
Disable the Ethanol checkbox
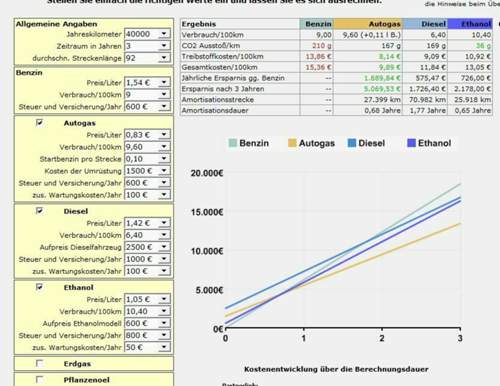(39, 287)
